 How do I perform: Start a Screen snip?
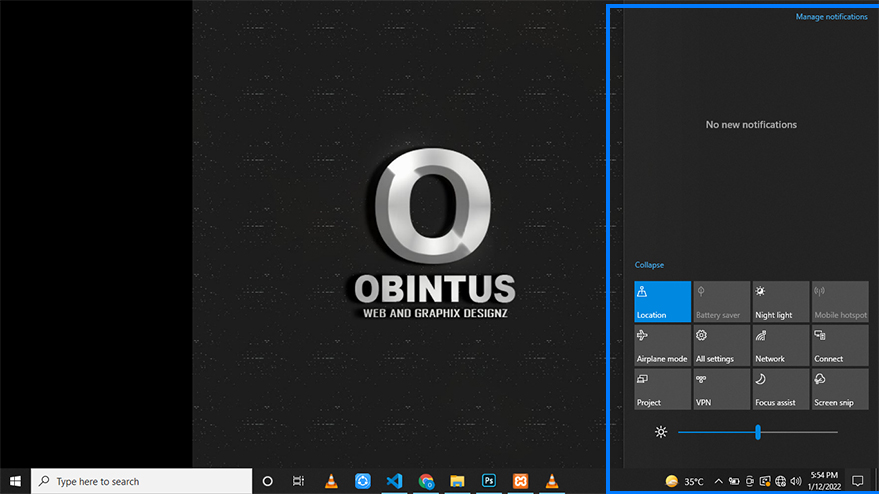point(839,389)
